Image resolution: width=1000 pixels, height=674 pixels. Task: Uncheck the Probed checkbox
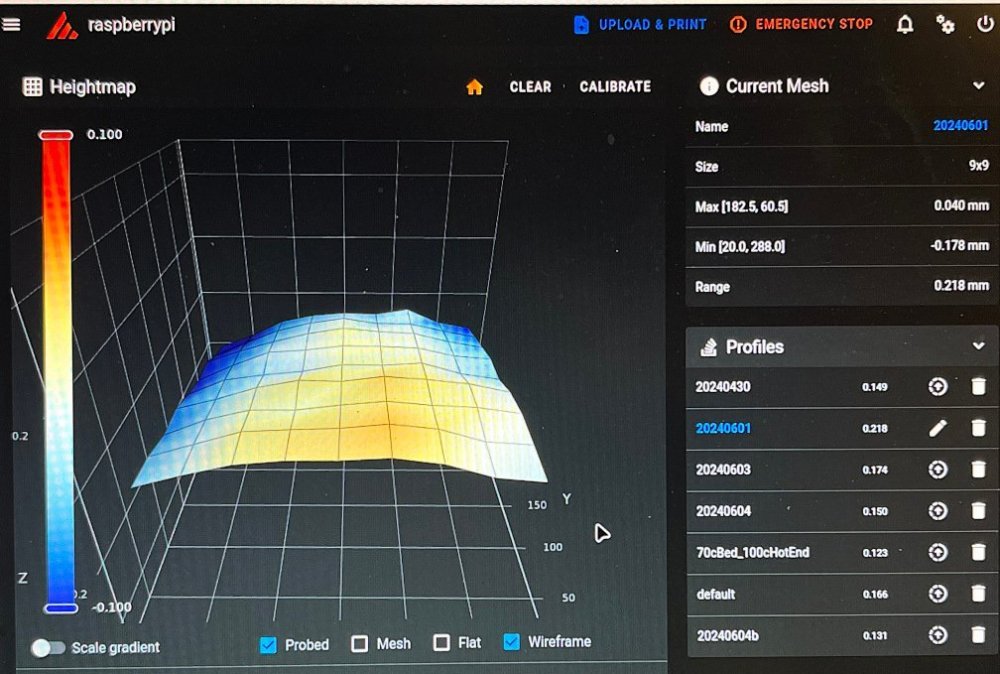268,645
